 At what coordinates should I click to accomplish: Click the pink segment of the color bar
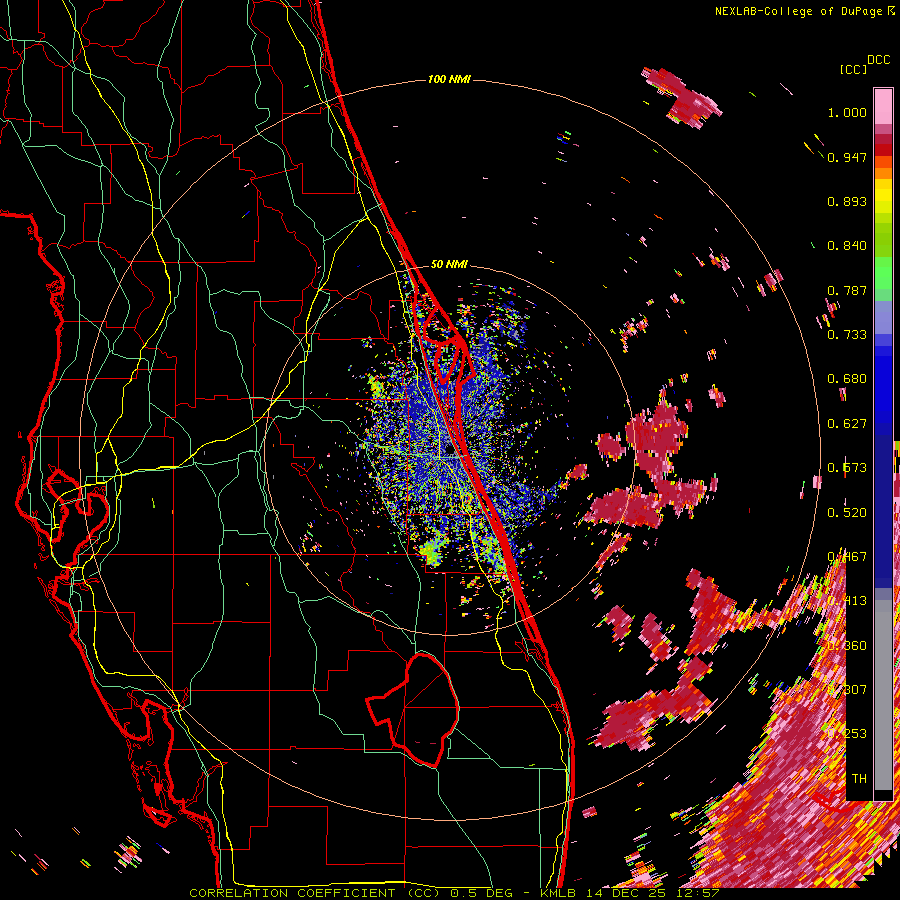pyautogui.click(x=883, y=106)
